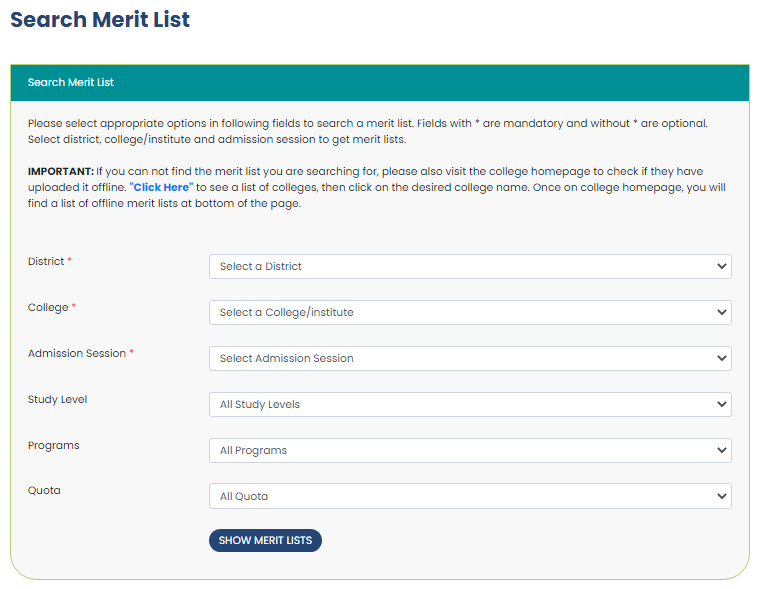This screenshot has width=758, height=589.
Task: Expand the 'All Programs' dropdown
Action: [460, 451]
